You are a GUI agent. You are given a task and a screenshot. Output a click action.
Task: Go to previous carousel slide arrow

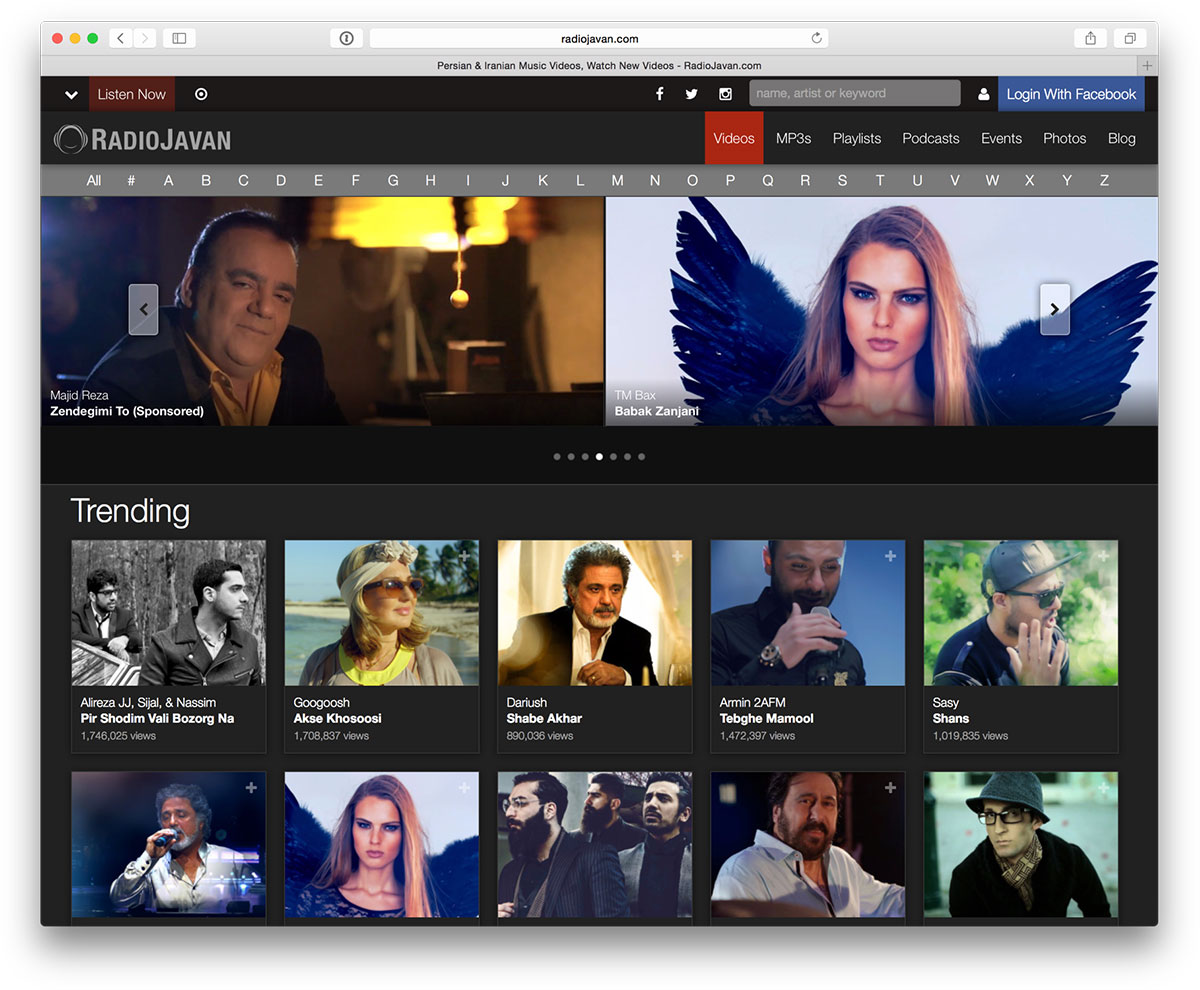point(143,310)
